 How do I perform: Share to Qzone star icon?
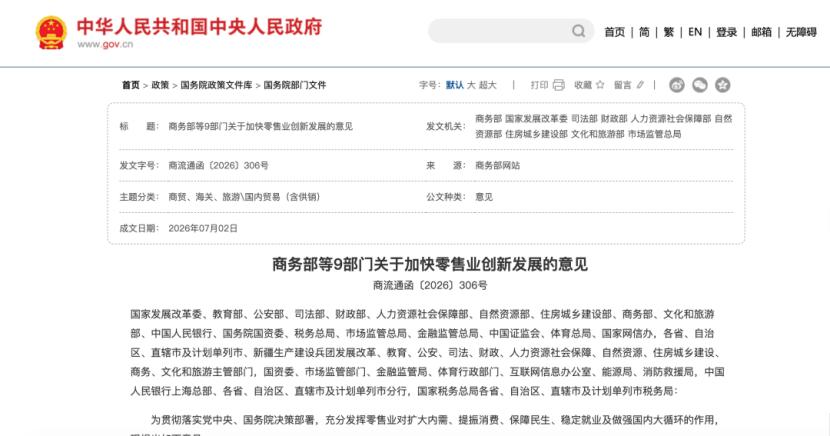(723, 85)
